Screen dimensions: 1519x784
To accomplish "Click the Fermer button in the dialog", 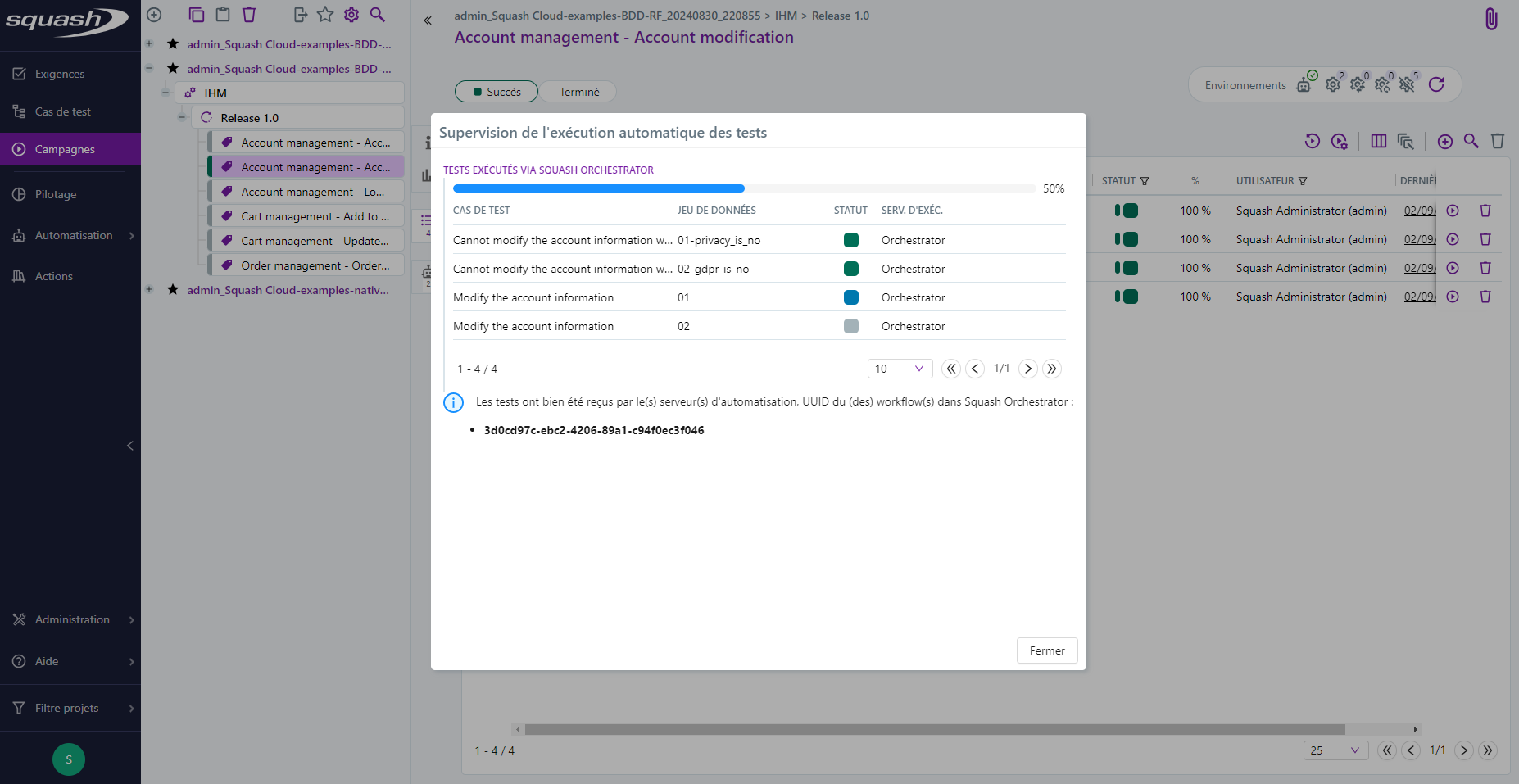I will coord(1046,650).
